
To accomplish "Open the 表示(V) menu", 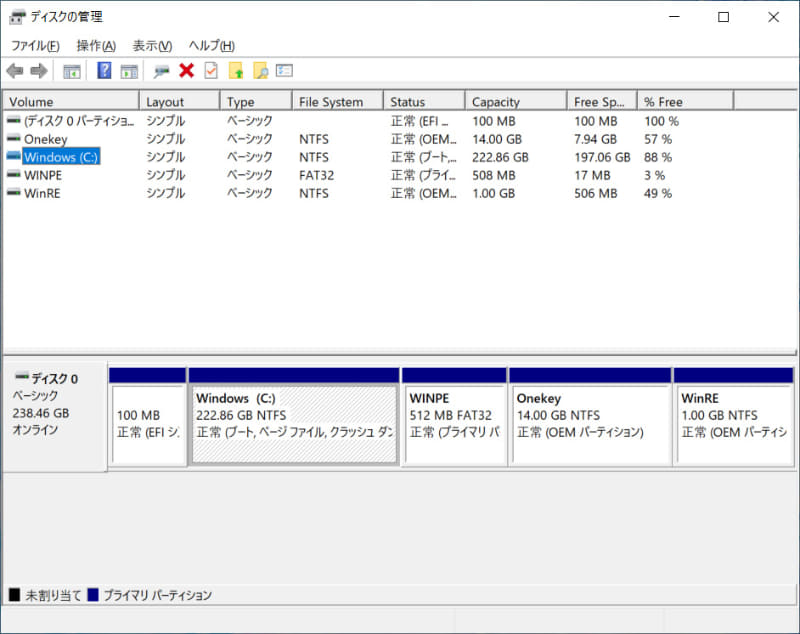I will 152,46.
